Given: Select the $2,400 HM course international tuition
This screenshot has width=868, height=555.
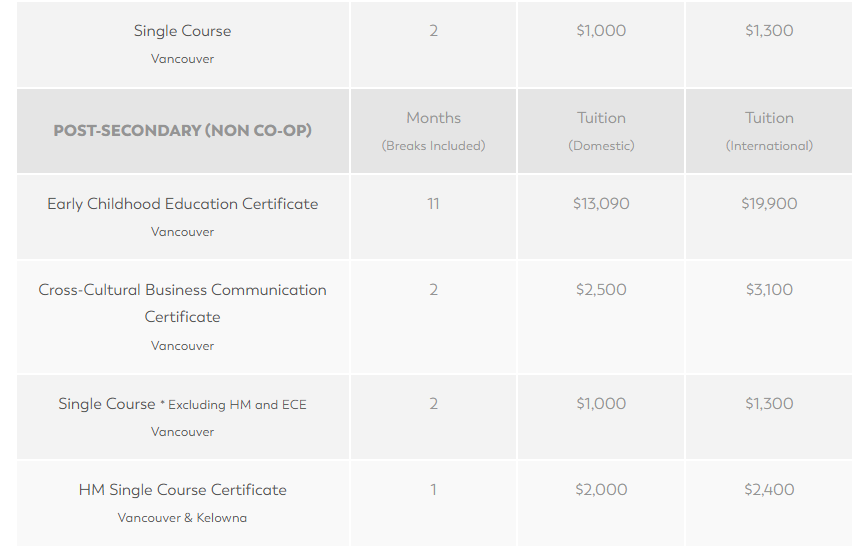Looking at the screenshot, I should [769, 490].
